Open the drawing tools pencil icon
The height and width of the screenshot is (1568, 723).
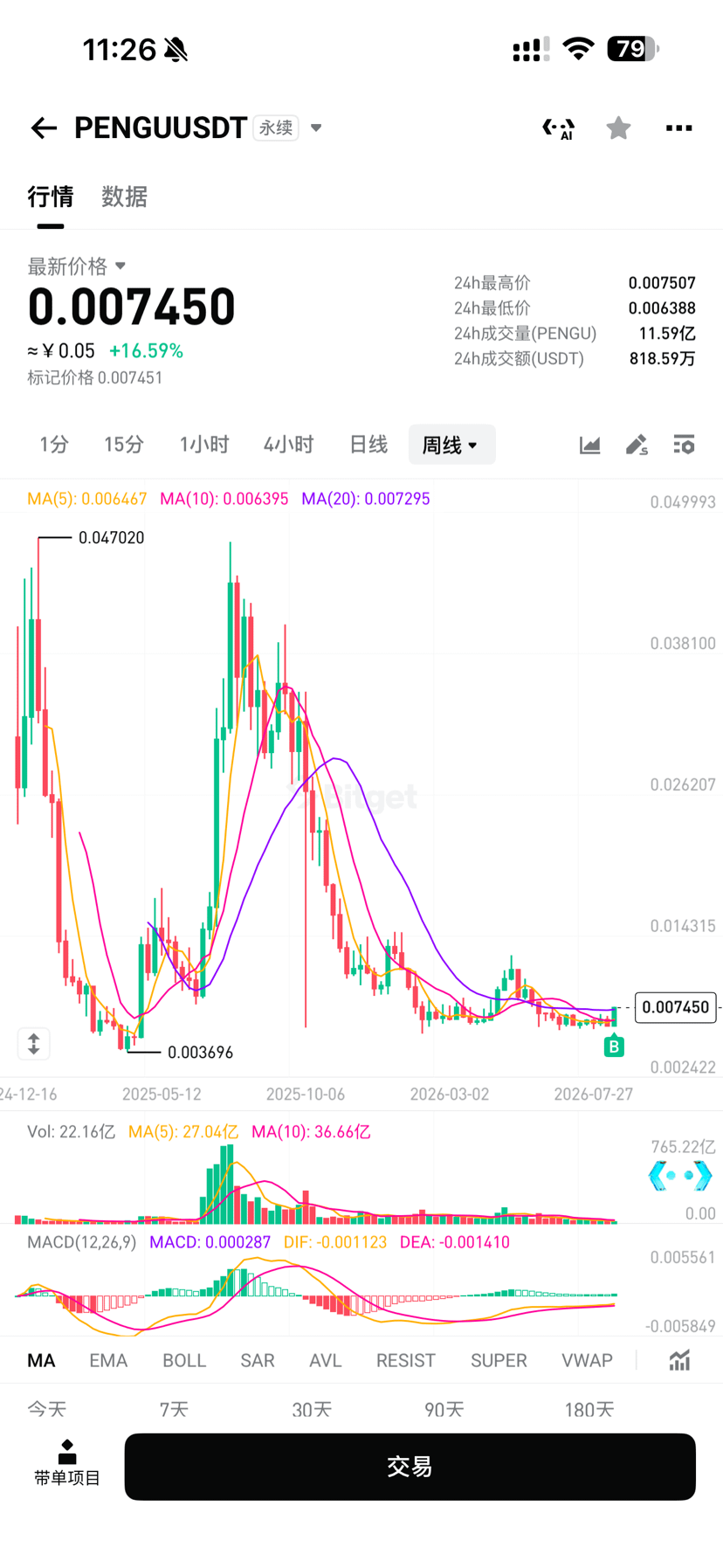click(637, 445)
